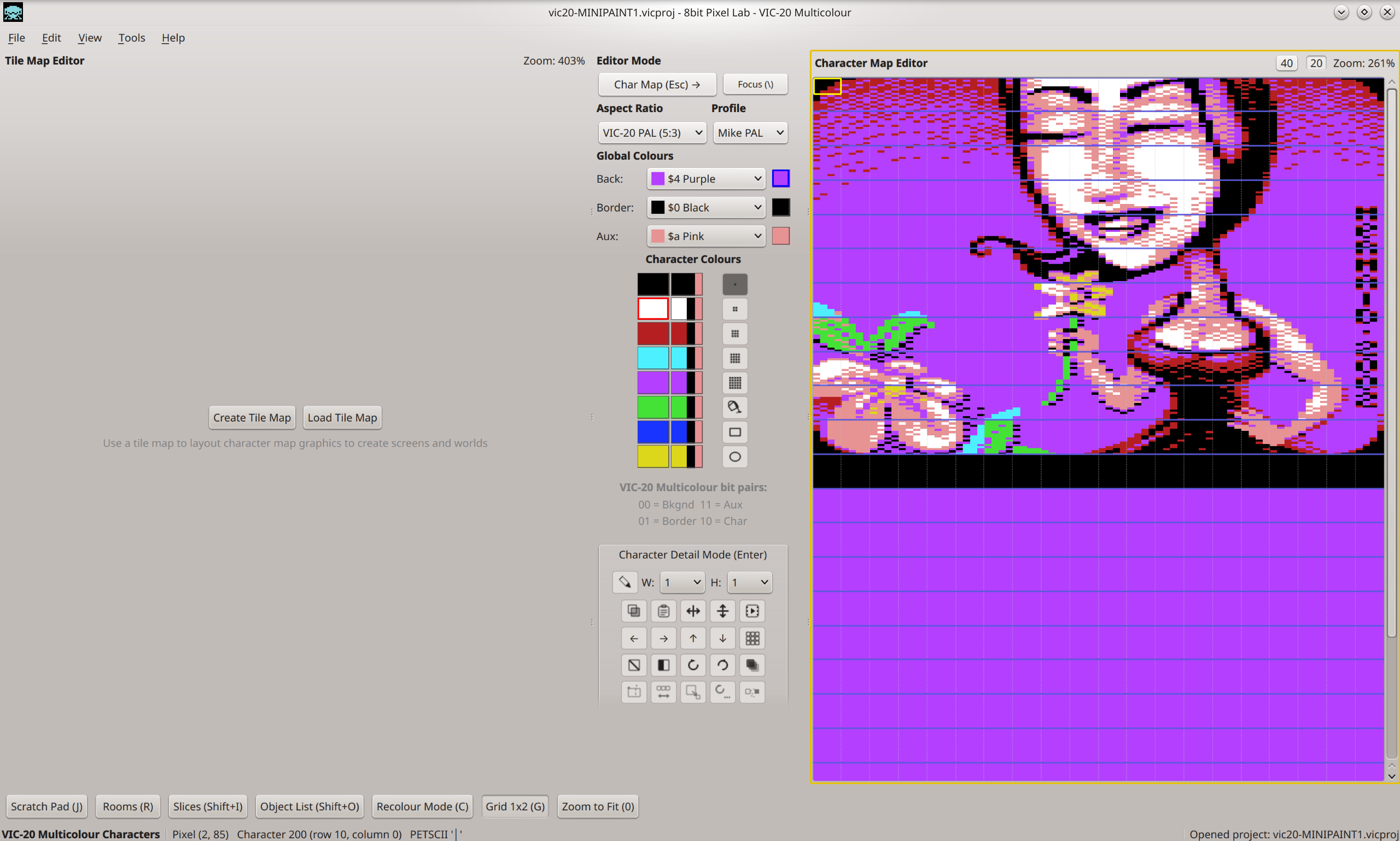The height and width of the screenshot is (841, 1400).
Task: Shift character left with left arrow icon
Action: [x=634, y=638]
